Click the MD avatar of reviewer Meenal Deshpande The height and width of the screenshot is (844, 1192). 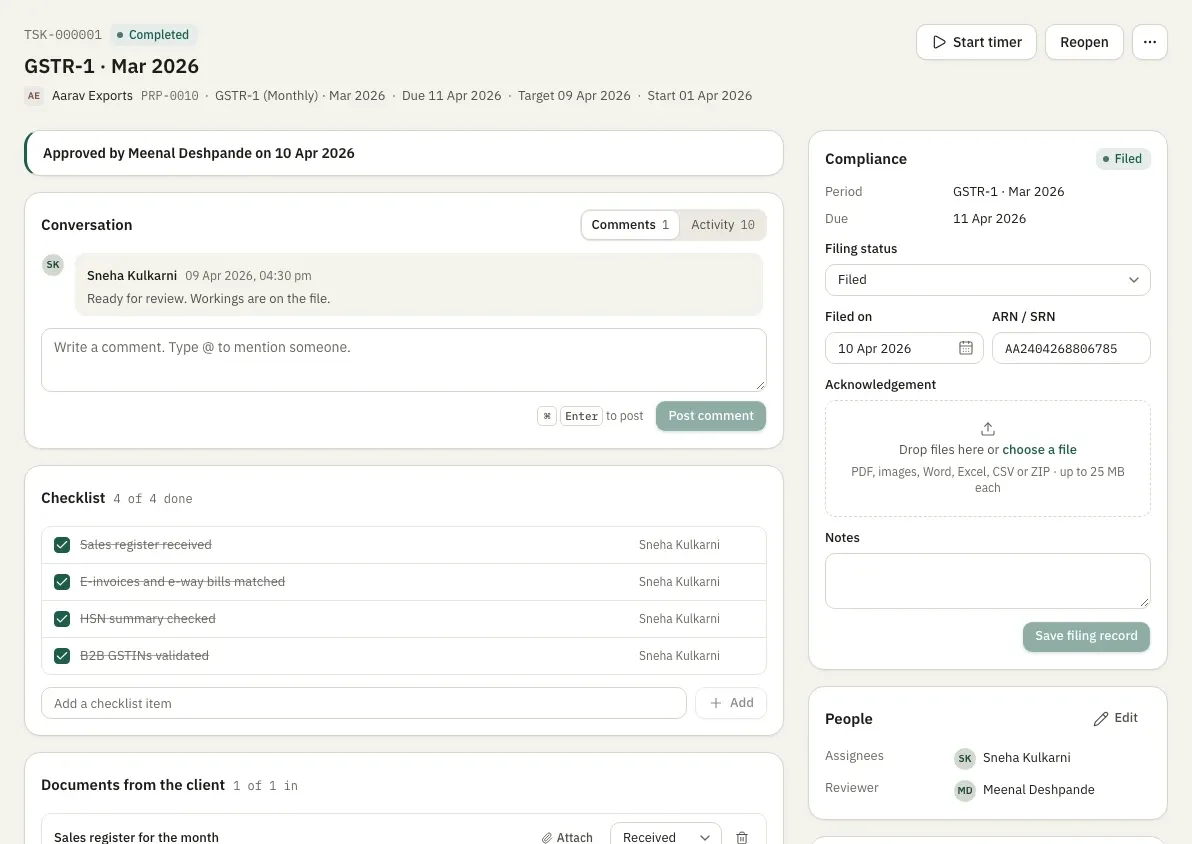pyautogui.click(x=965, y=790)
